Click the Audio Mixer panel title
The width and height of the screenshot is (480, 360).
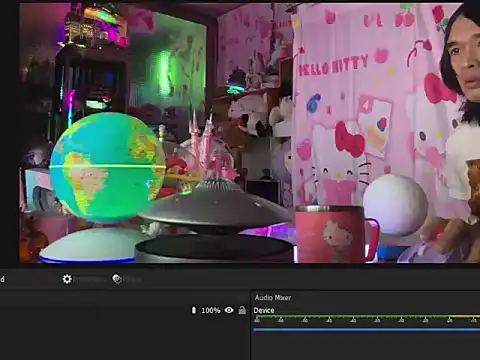[x=273, y=297]
